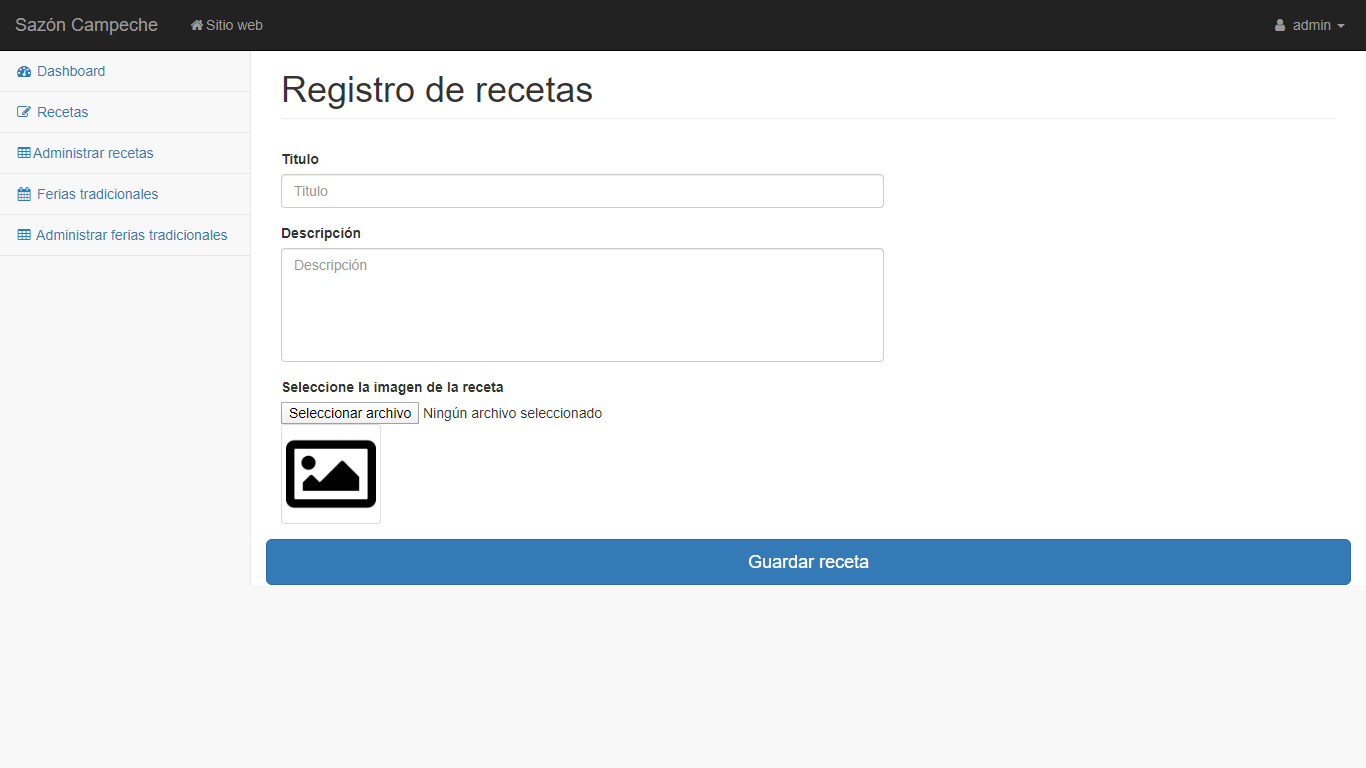Click the table icon beside Administrar recetas
The width and height of the screenshot is (1366, 768).
click(22, 153)
